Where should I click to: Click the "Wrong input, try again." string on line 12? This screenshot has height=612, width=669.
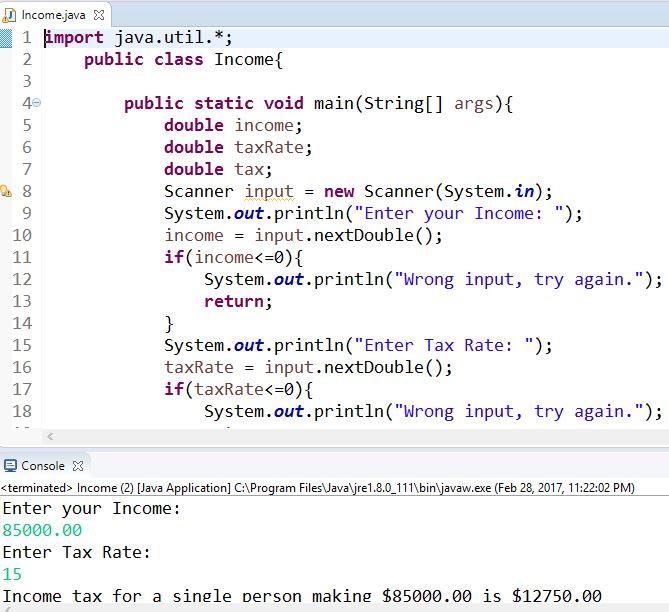tap(519, 280)
